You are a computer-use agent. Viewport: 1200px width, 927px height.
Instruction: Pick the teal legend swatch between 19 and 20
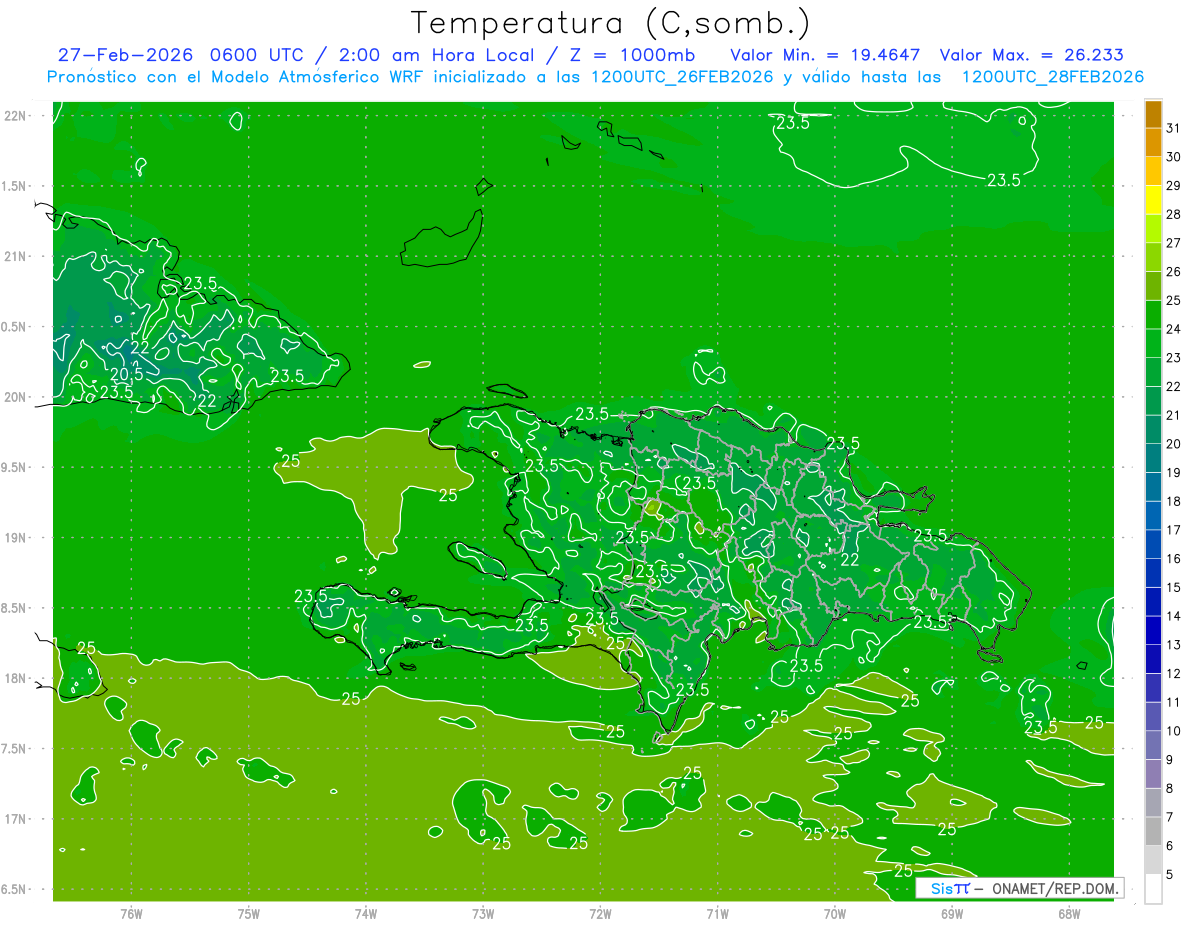1153,459
